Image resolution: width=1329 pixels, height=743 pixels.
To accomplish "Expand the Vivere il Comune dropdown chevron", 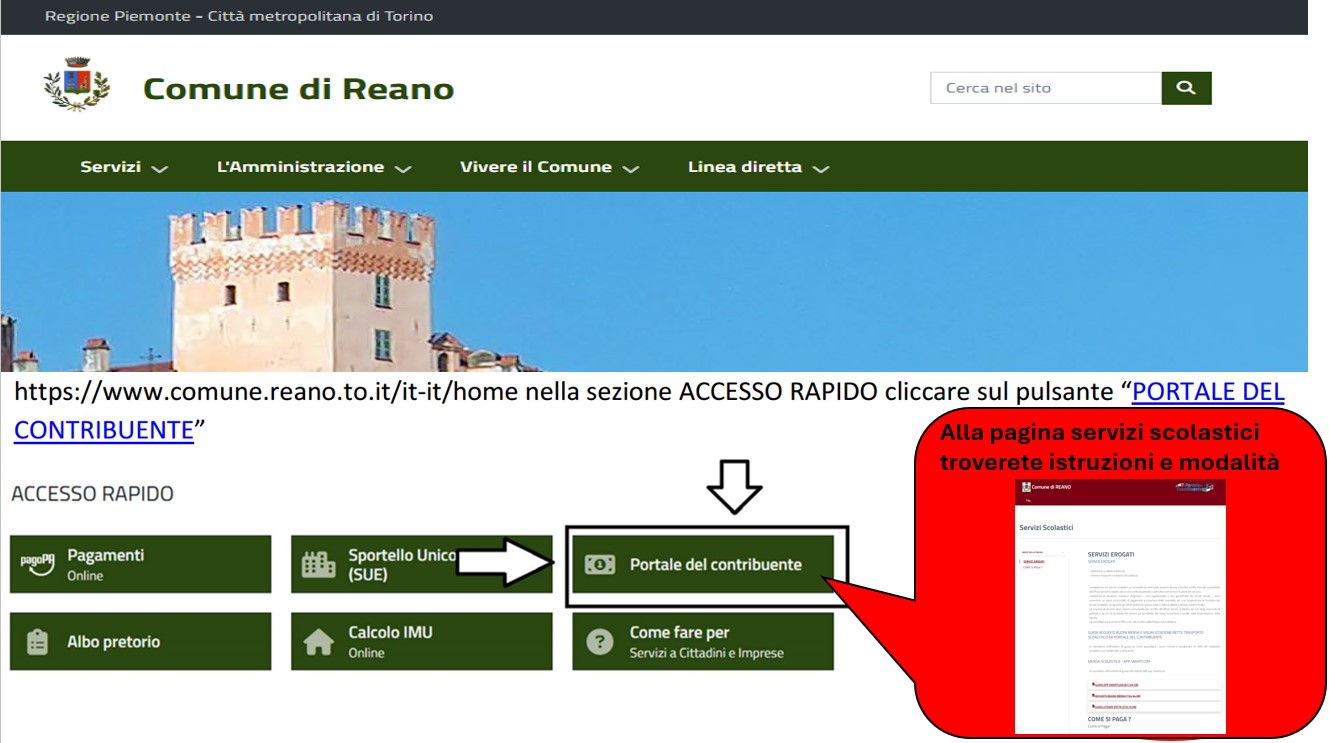I will coord(630,169).
